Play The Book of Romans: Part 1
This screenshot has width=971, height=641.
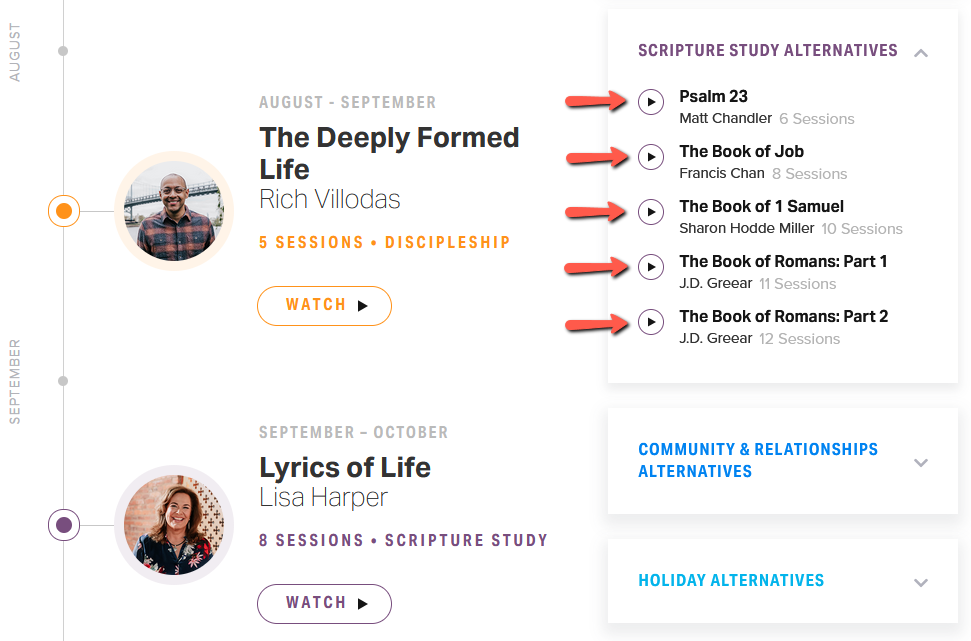tap(651, 267)
